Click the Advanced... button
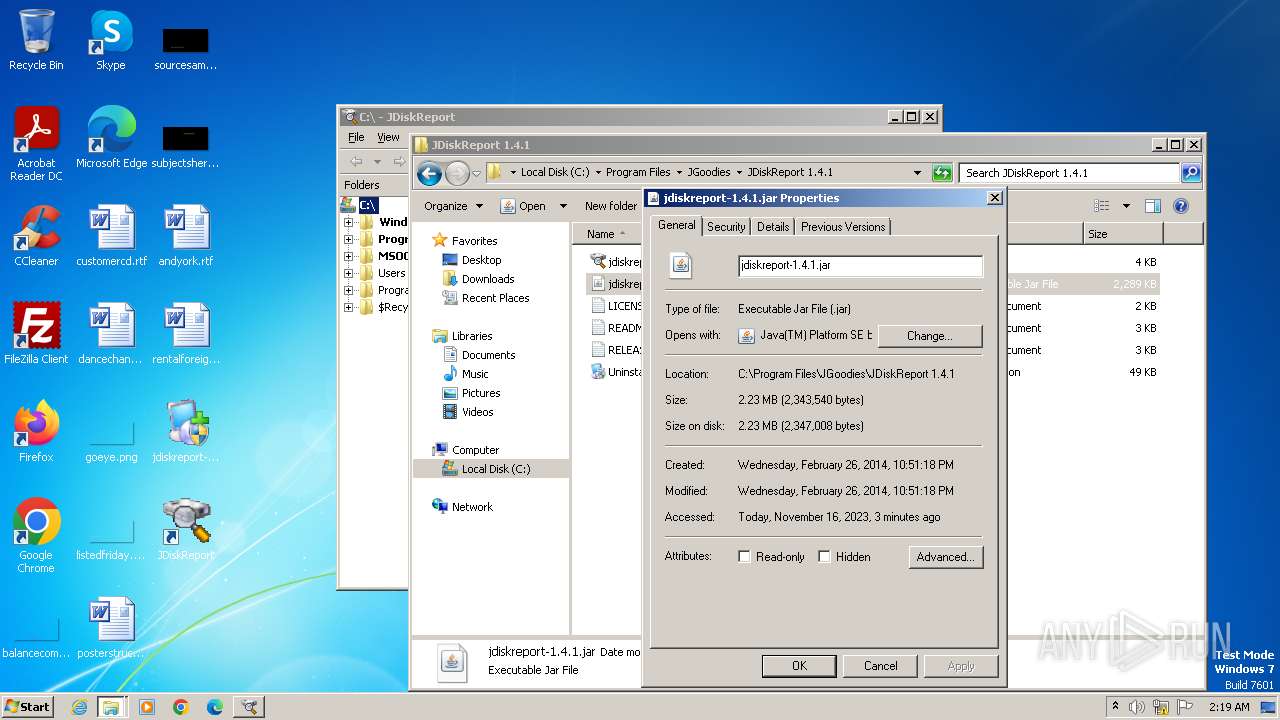Viewport: 1280px width, 720px height. pos(945,557)
